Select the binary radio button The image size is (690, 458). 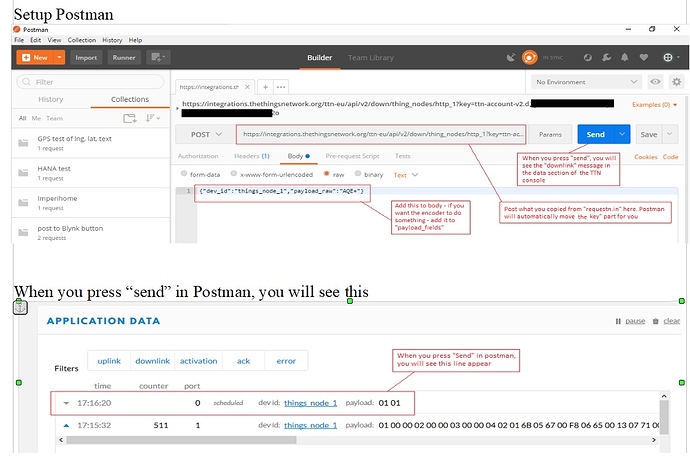click(358, 174)
